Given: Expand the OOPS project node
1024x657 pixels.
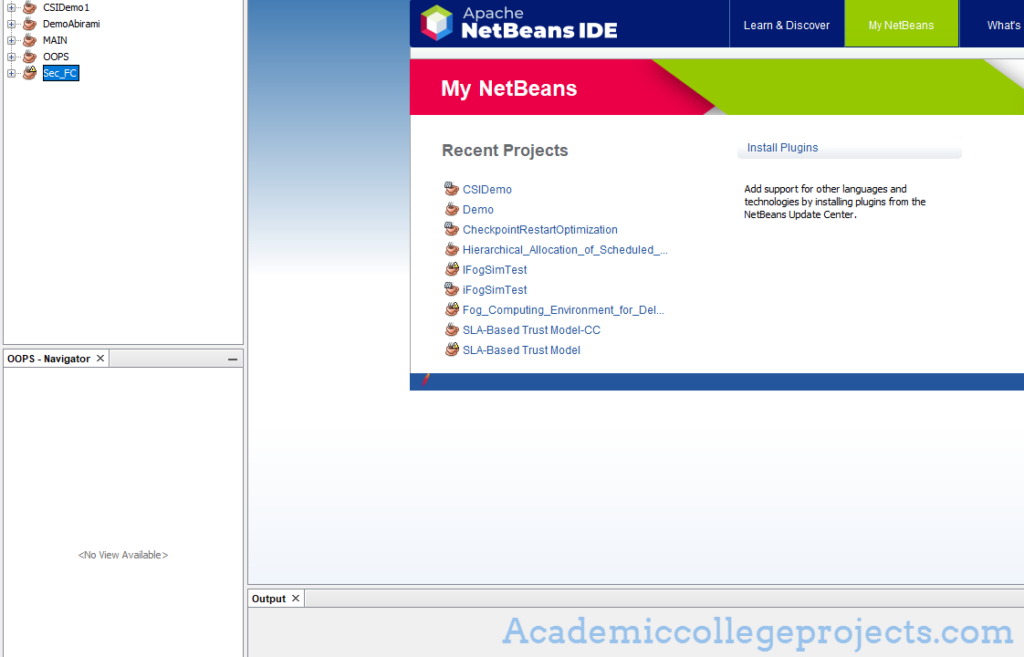Looking at the screenshot, I should (11, 57).
